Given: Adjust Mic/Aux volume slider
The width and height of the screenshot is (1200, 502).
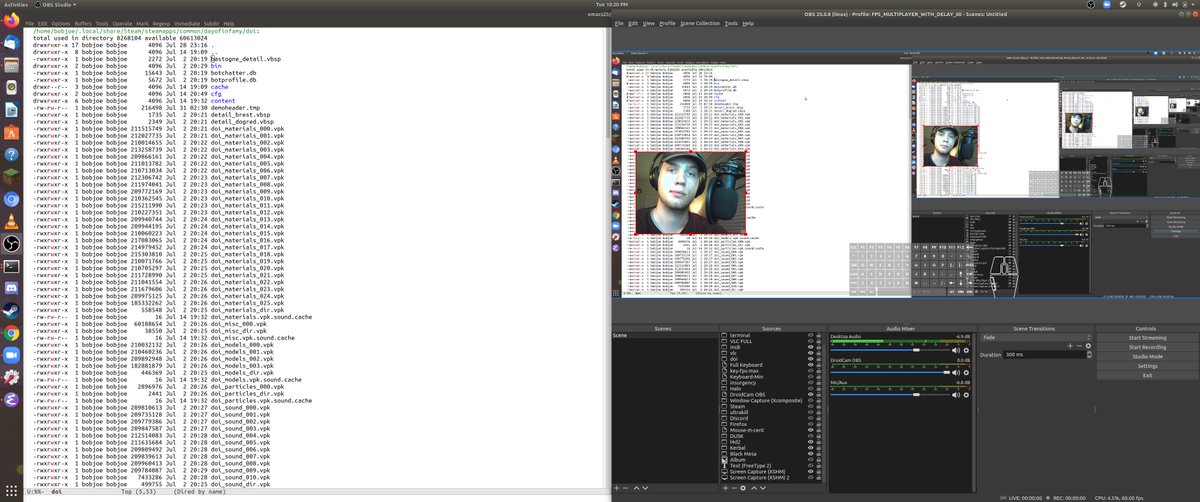Looking at the screenshot, I should coord(890,395).
